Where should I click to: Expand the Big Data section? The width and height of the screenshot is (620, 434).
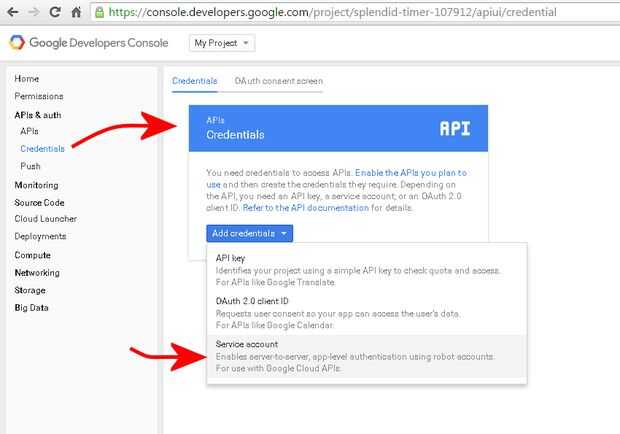pos(31,308)
